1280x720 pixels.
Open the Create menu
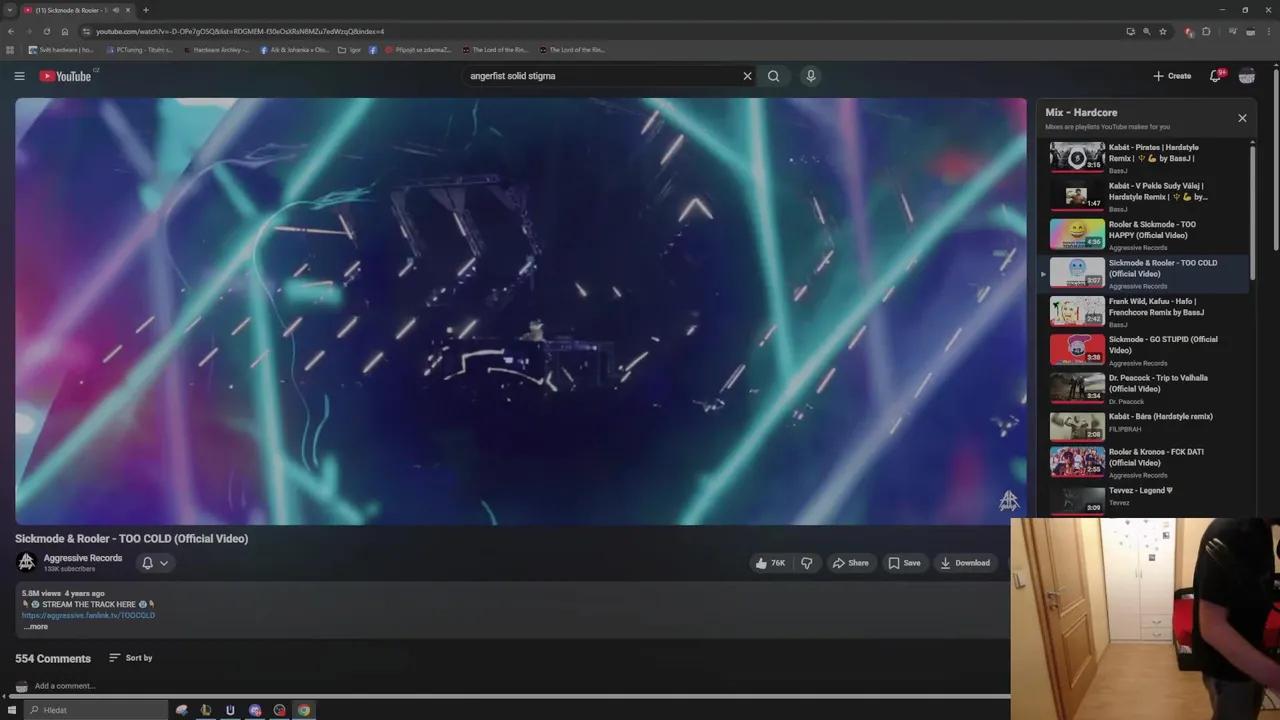click(1172, 76)
